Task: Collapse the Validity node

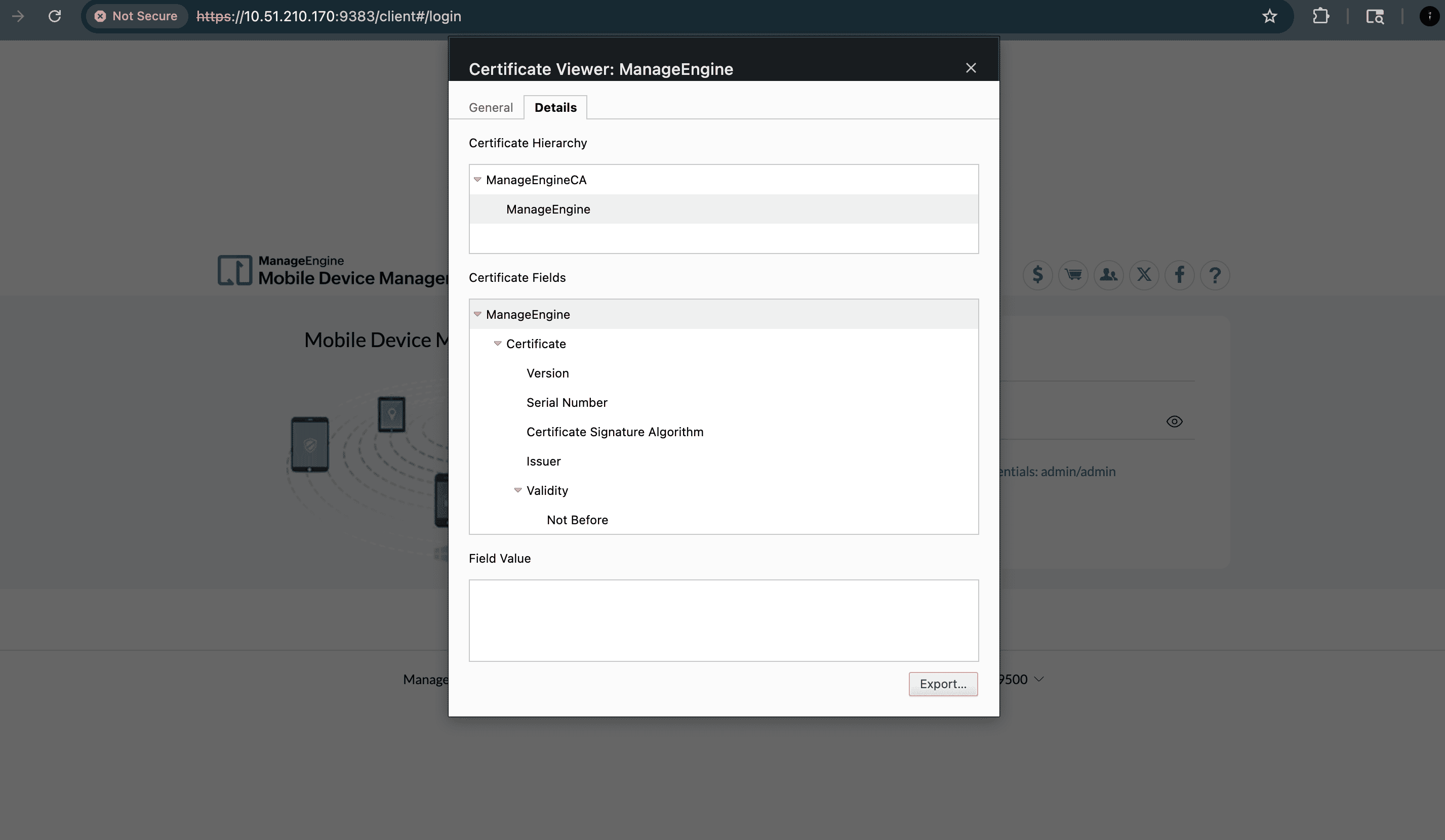Action: [518, 490]
